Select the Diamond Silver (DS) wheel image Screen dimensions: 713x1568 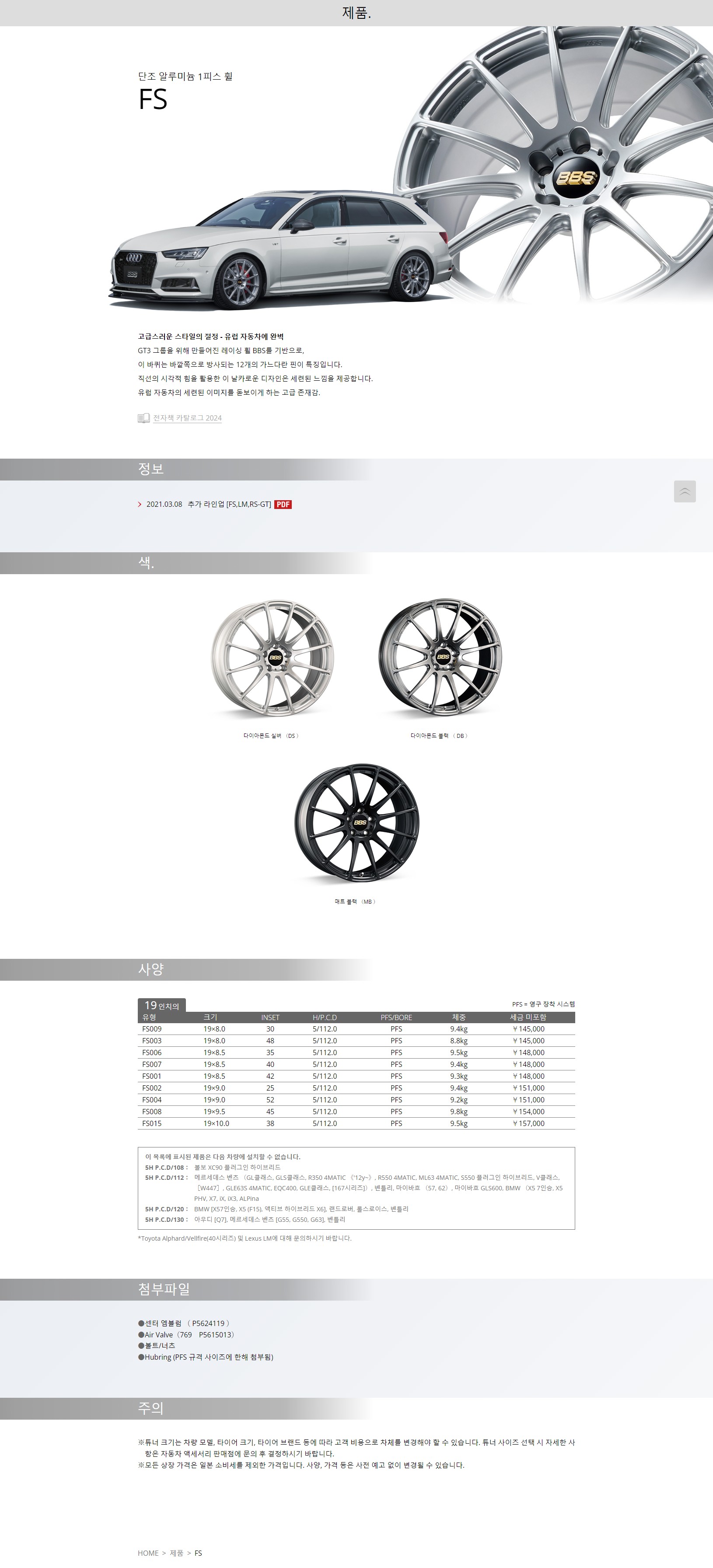coord(273,658)
